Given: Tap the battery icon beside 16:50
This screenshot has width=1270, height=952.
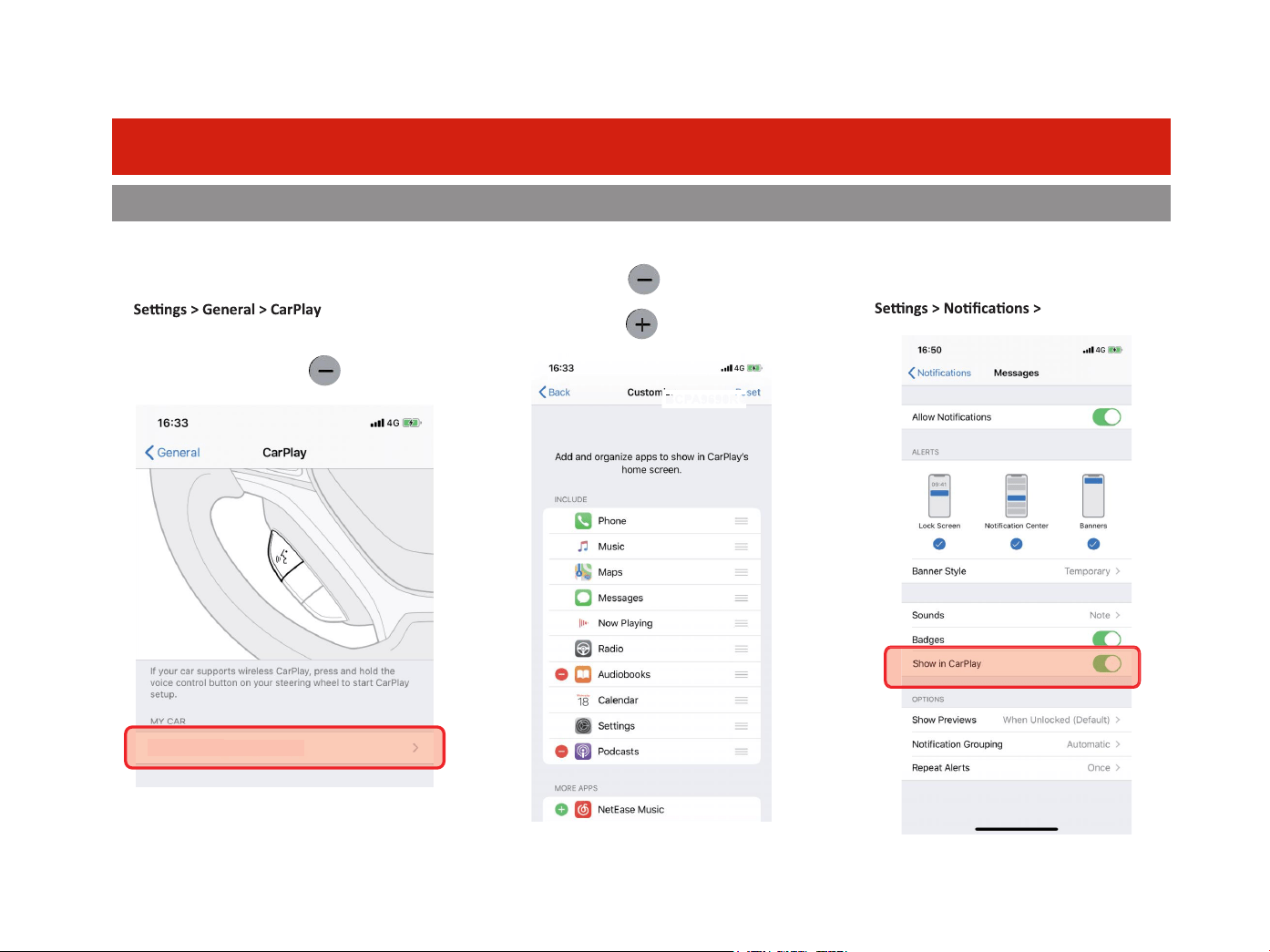Looking at the screenshot, I should (1115, 350).
